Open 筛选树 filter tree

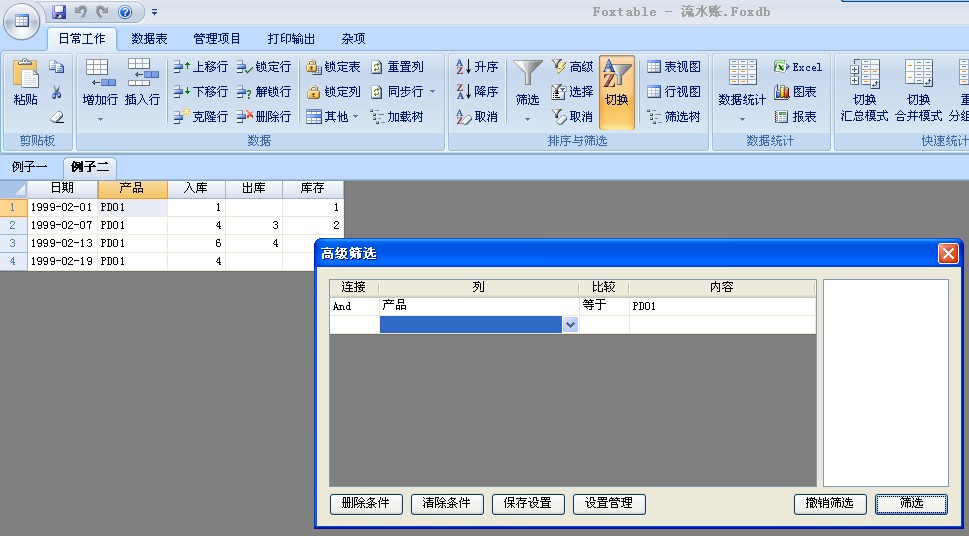(x=674, y=116)
